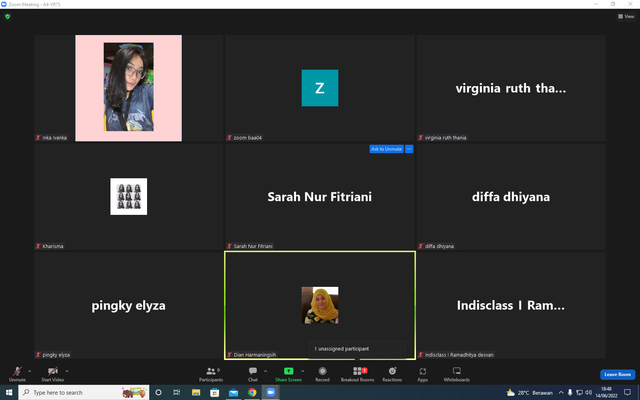Click the 'Inka Ivanka' name label
Viewport: 640px width, 400px height.
coord(54,138)
